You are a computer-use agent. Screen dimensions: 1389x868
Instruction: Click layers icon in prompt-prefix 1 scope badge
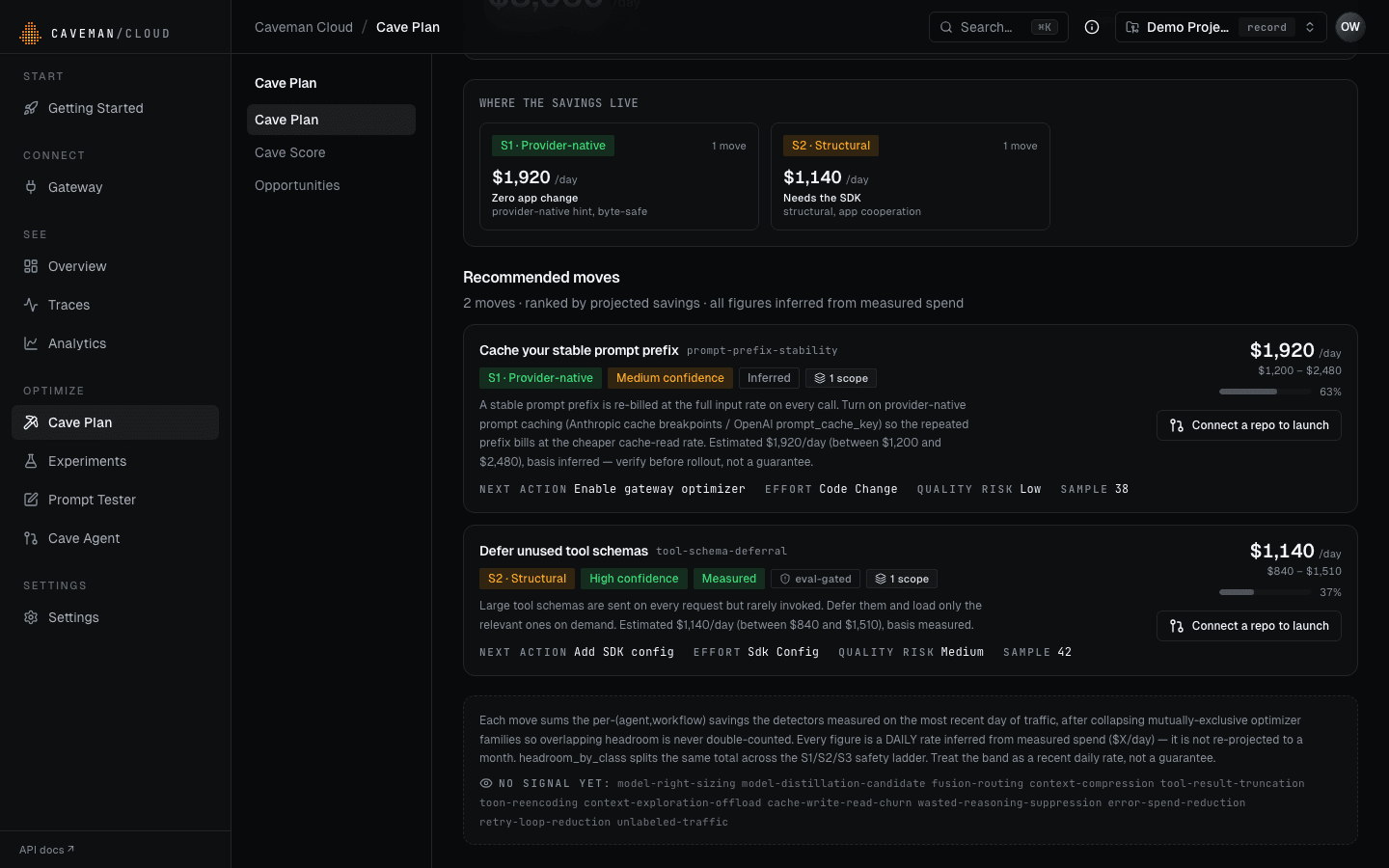pos(820,378)
